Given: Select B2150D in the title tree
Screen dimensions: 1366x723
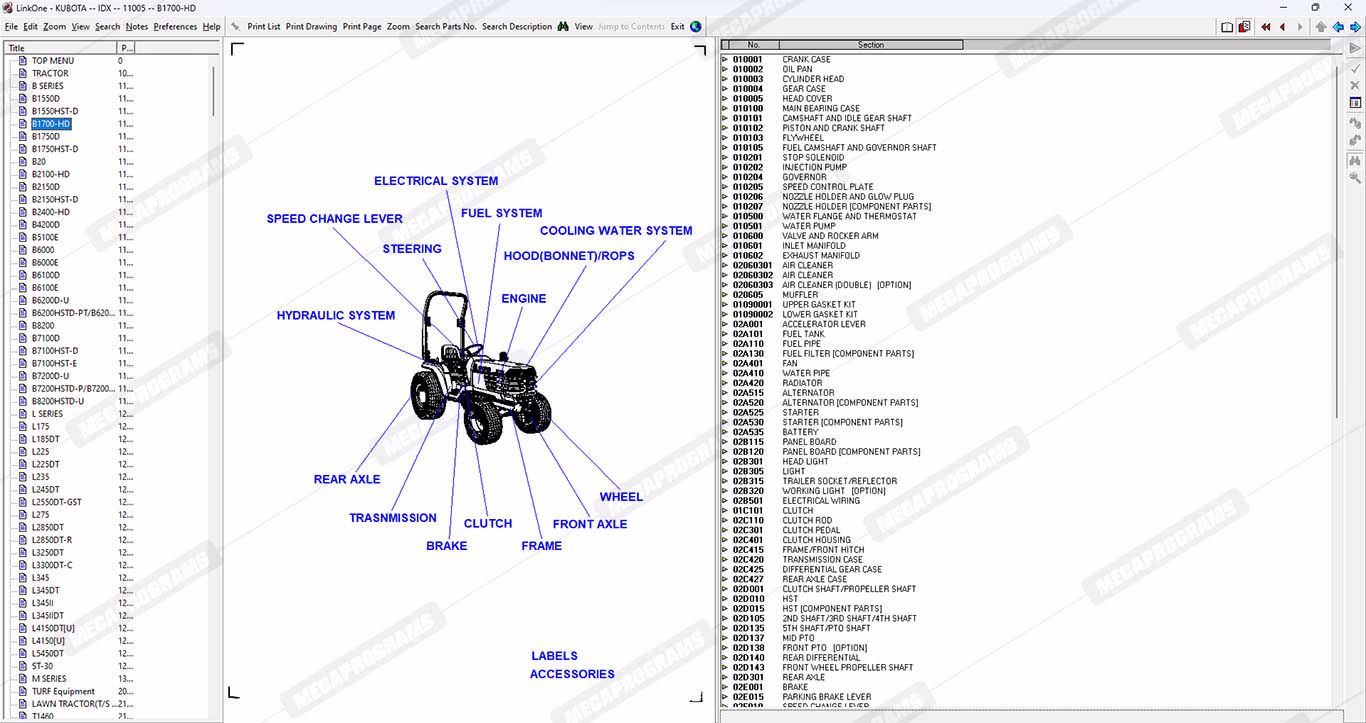Looking at the screenshot, I should point(46,187).
